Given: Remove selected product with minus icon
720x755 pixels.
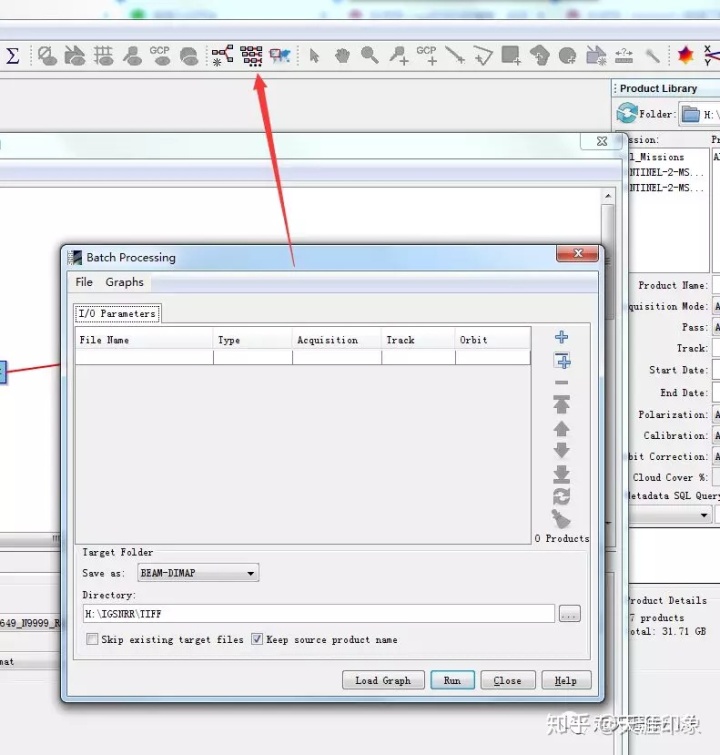Looking at the screenshot, I should (x=561, y=383).
